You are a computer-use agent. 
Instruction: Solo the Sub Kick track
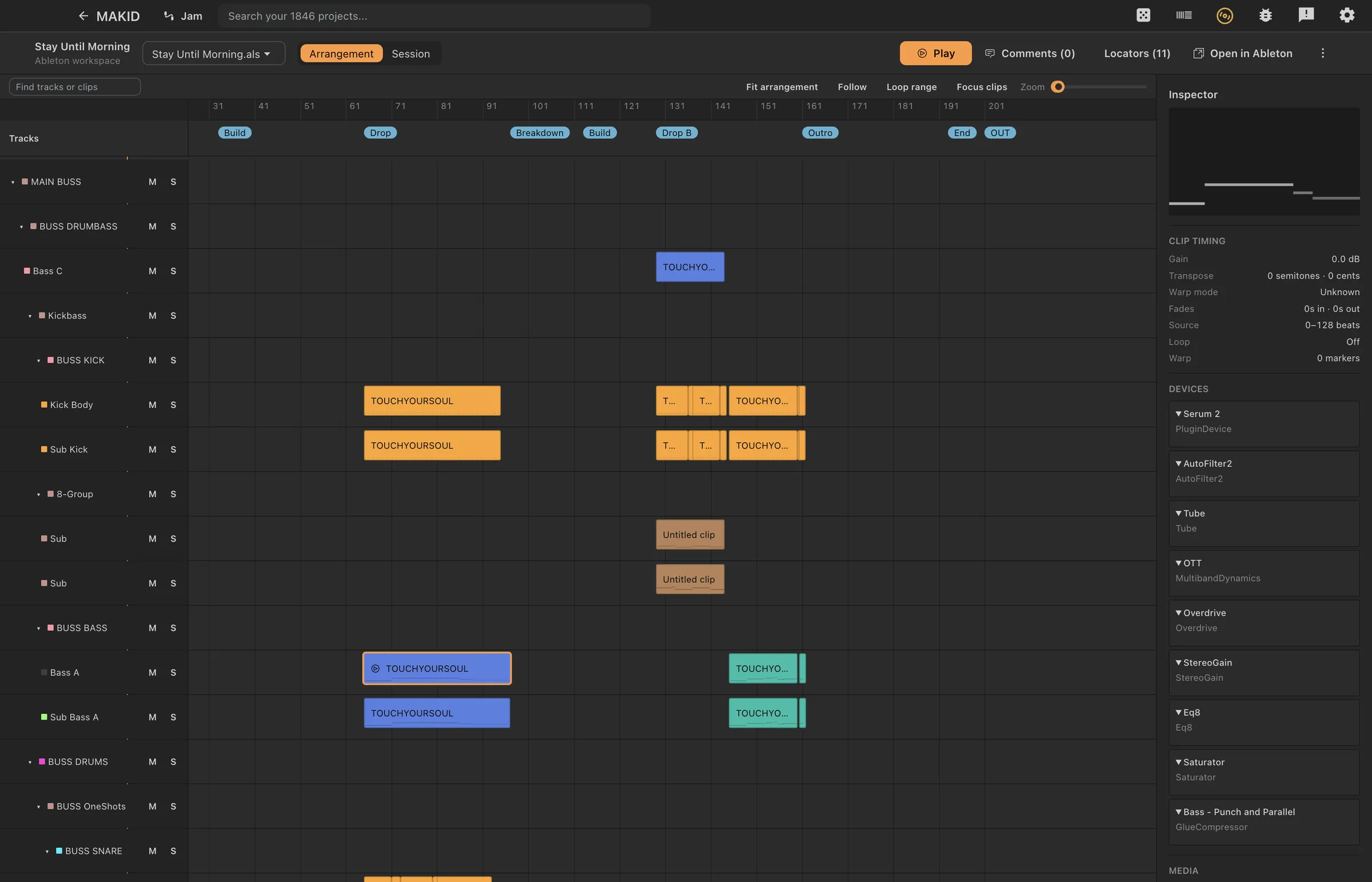click(x=173, y=450)
